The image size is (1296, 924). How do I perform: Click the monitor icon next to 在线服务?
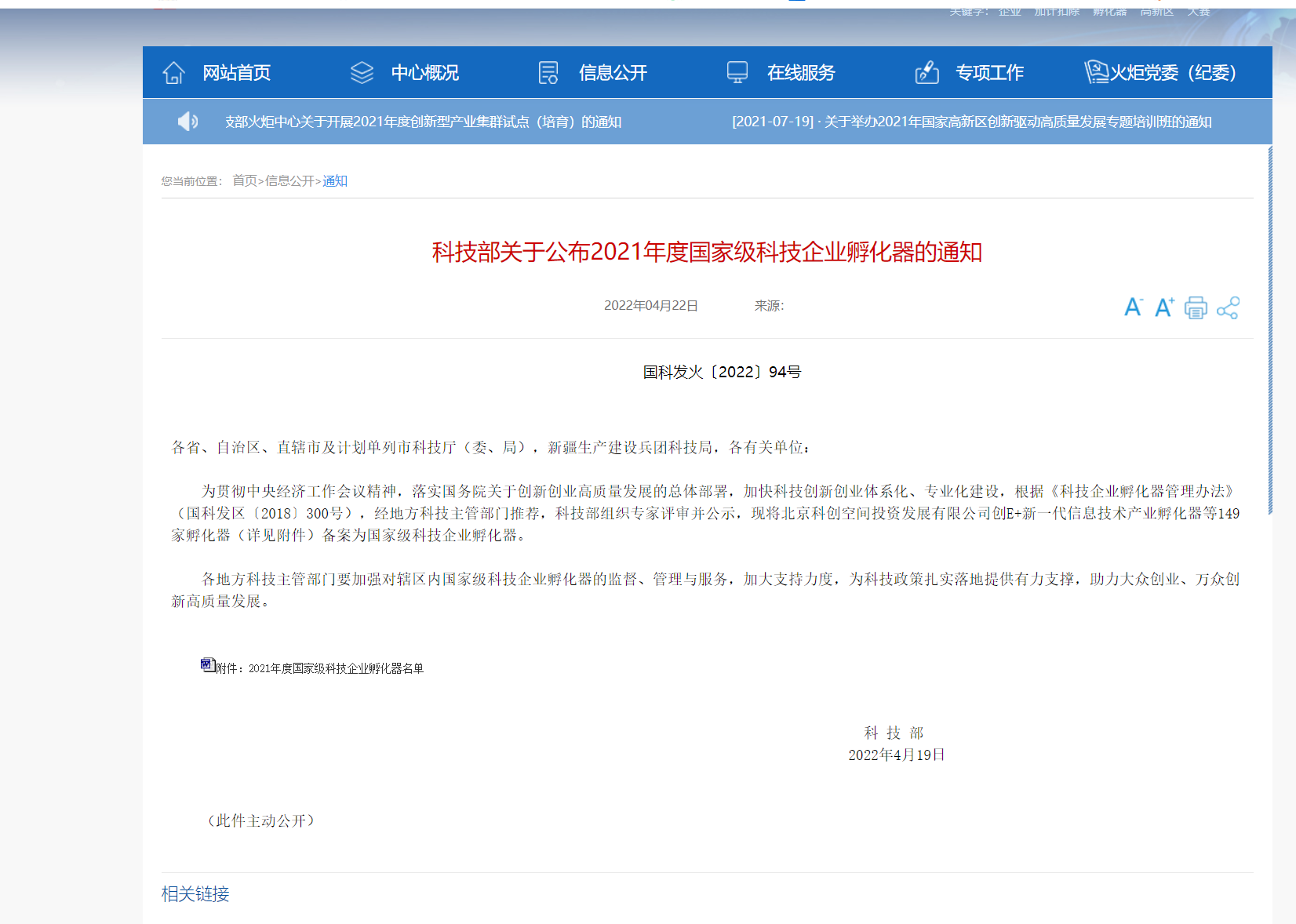coord(736,71)
